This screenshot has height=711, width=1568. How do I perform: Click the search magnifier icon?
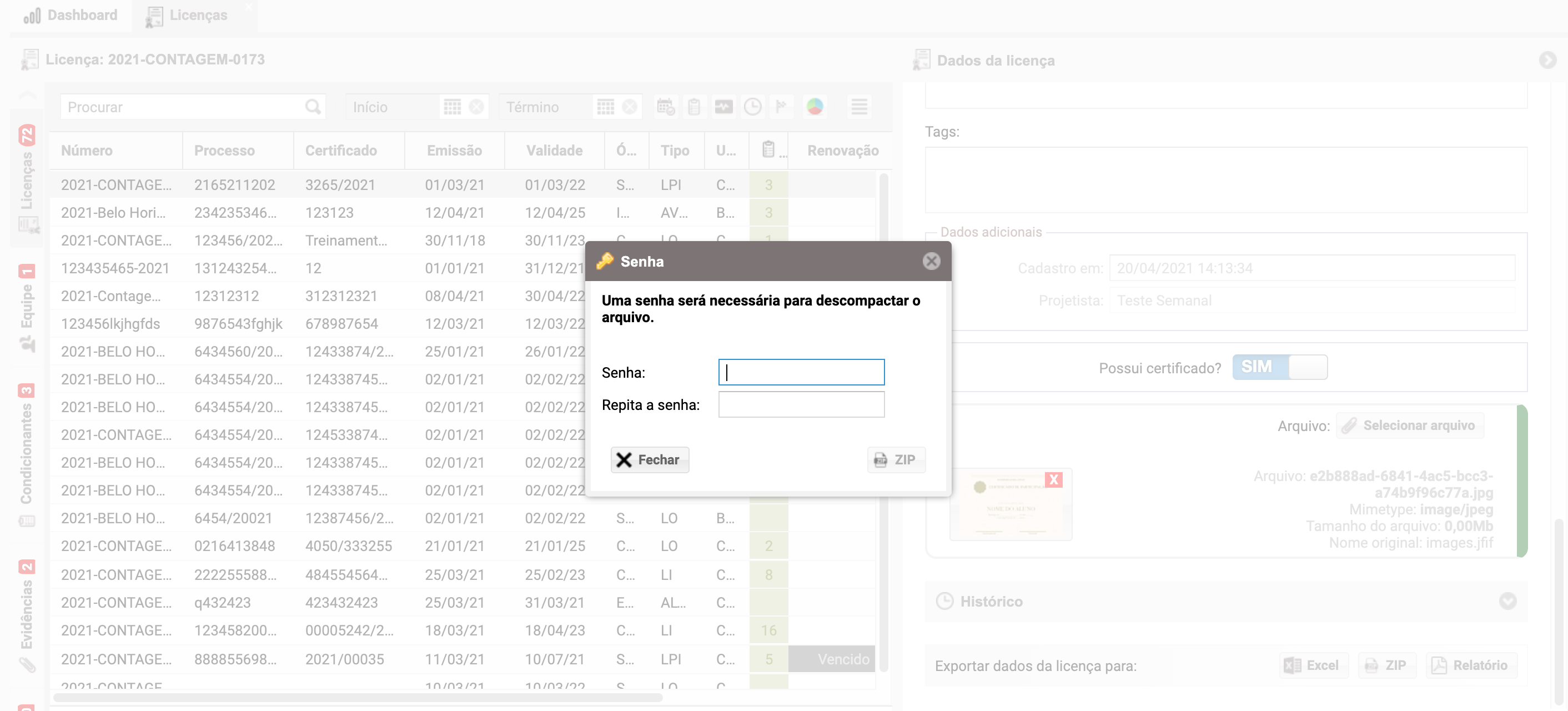coord(313,107)
